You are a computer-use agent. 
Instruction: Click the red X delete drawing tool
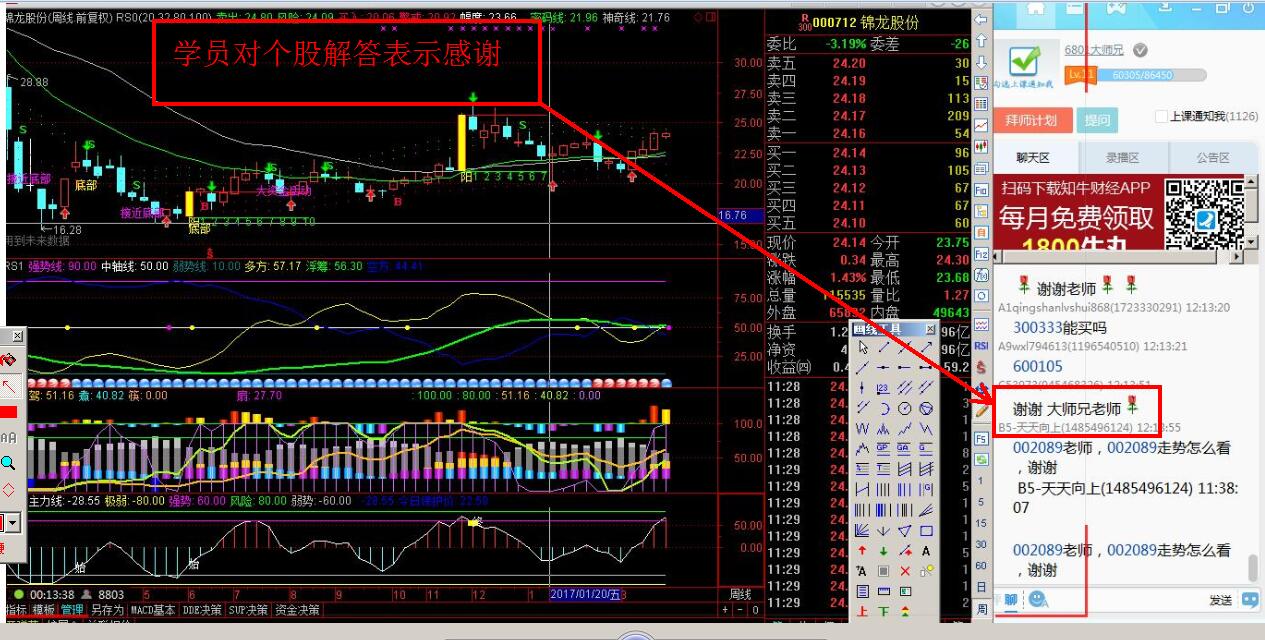pos(905,571)
